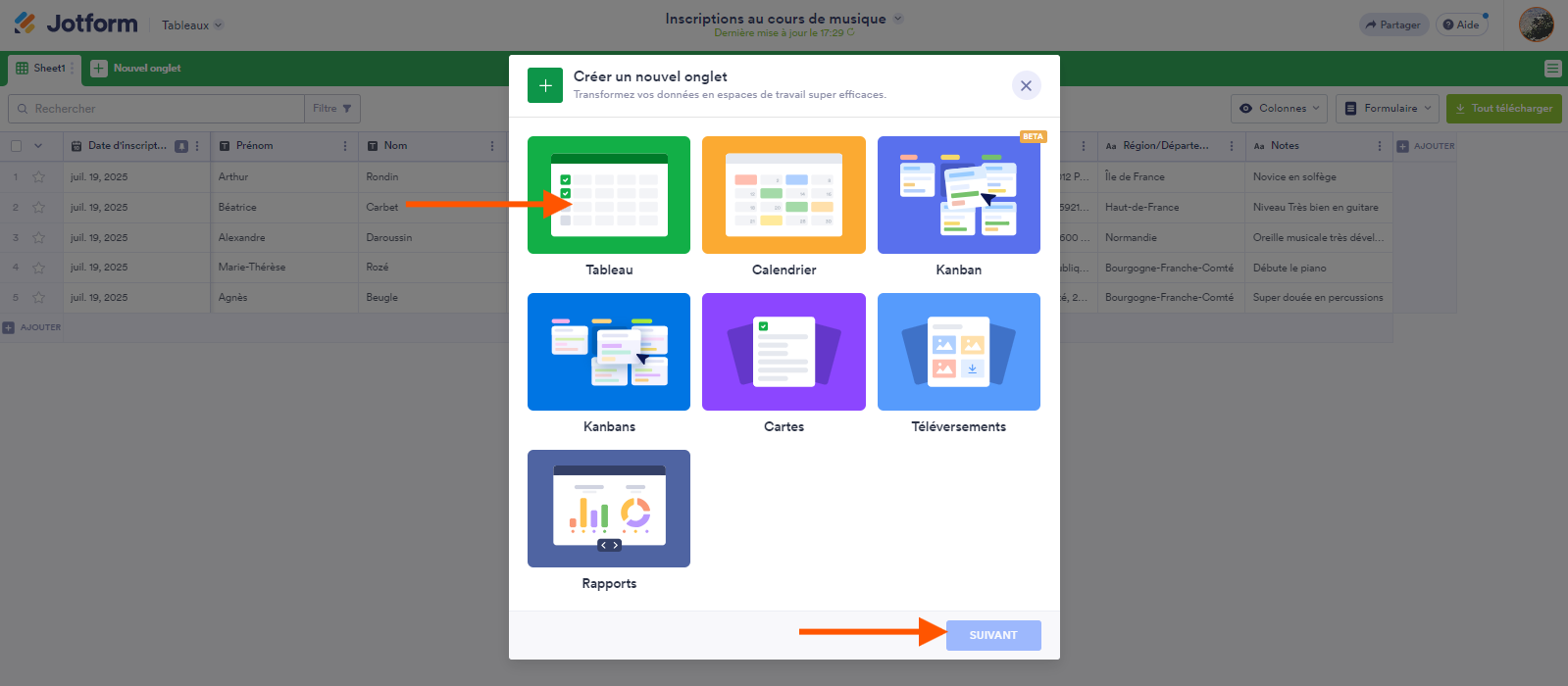Open the Aide help button

1461,25
